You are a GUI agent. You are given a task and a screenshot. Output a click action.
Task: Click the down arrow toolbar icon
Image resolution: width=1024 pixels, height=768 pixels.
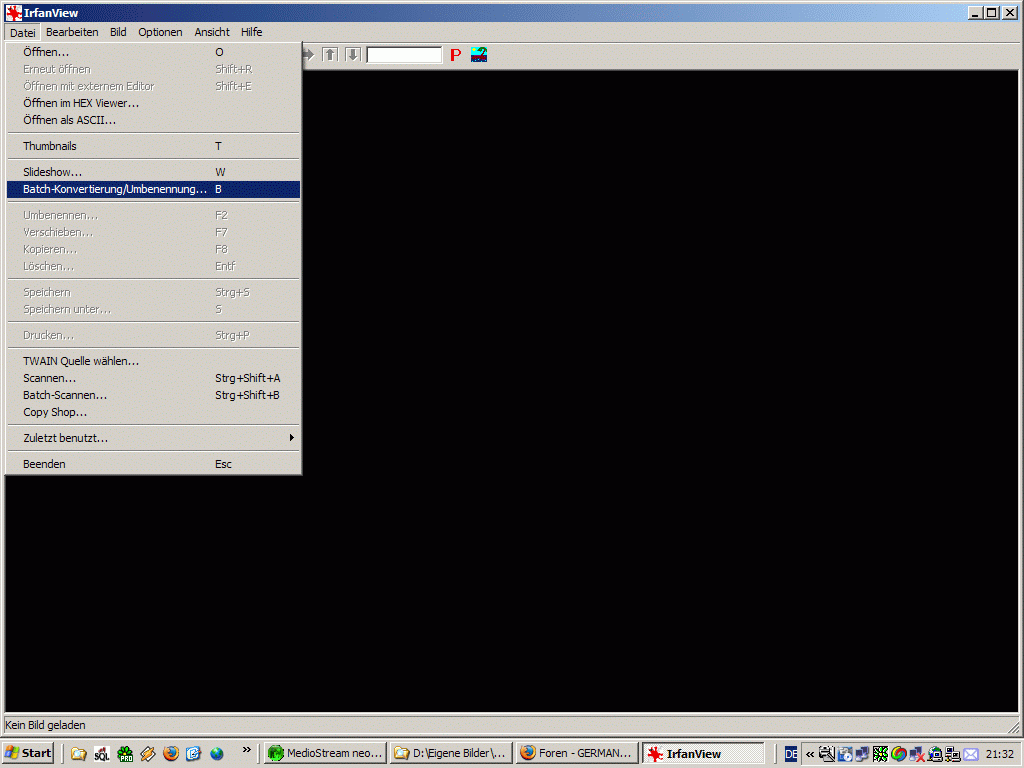[353, 55]
